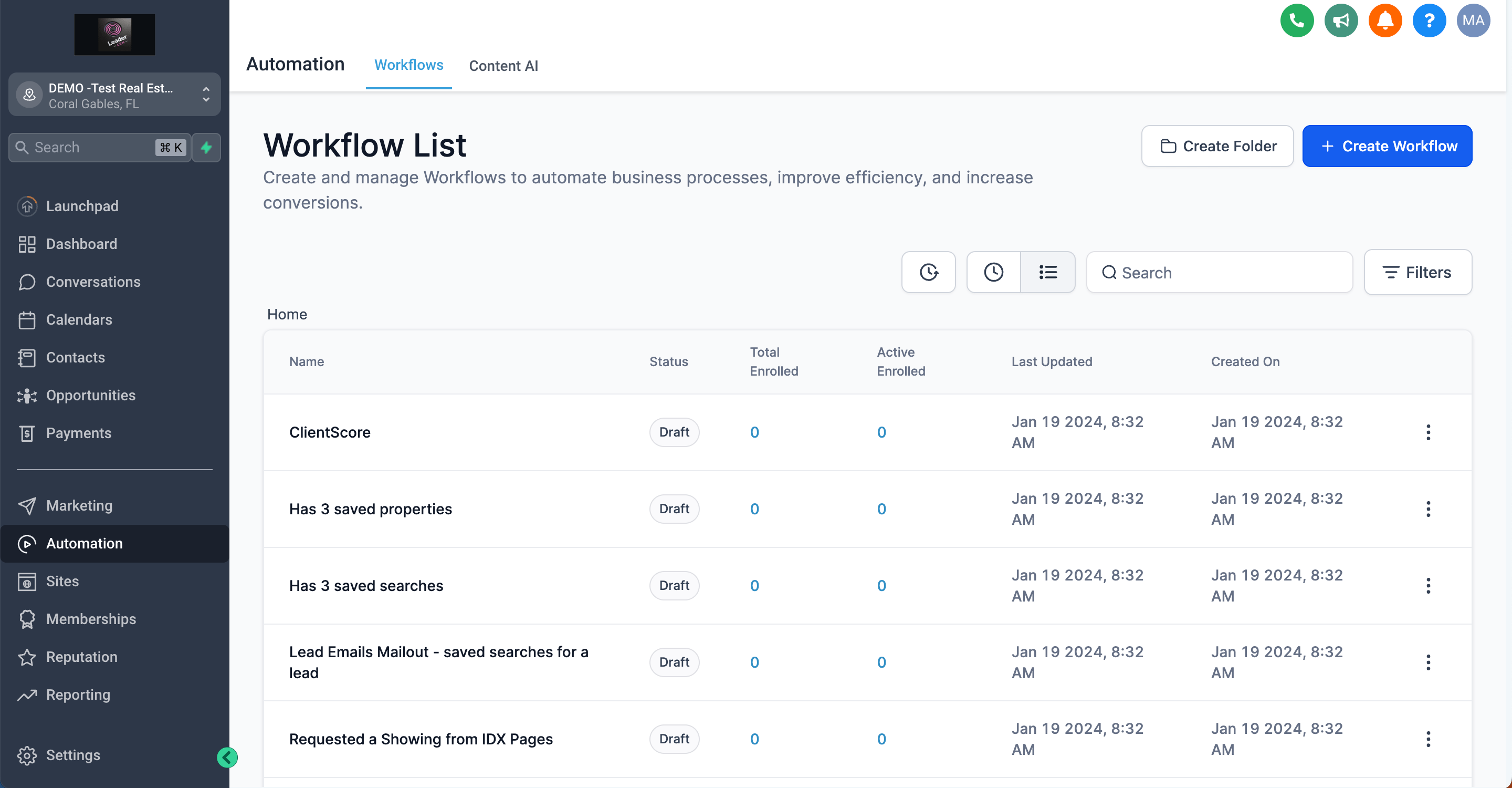Open the Has 3 saved properties workflow
The image size is (1512, 788).
370,509
